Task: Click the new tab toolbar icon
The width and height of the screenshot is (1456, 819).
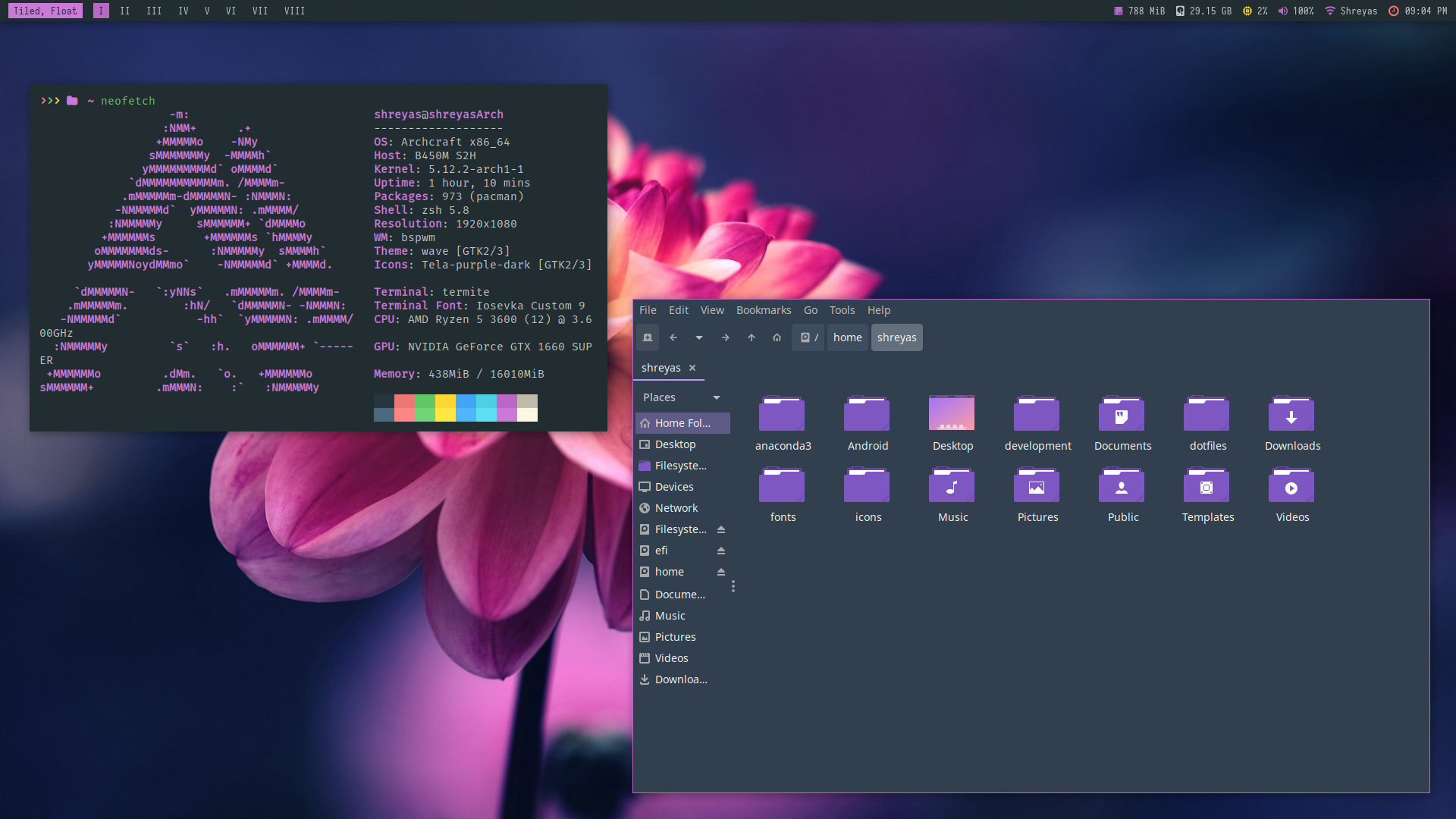Action: pos(648,337)
